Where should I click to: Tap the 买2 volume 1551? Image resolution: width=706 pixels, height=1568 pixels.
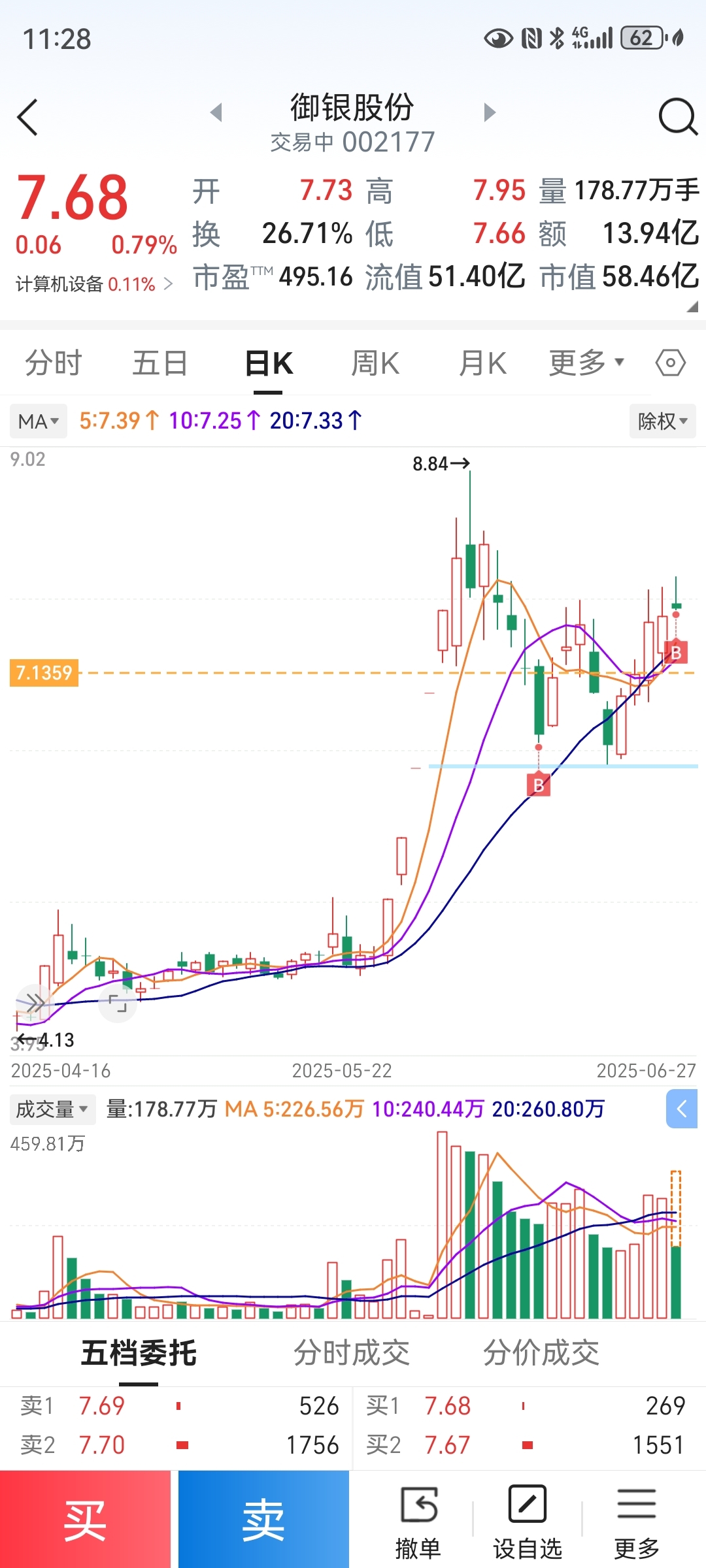tap(658, 1445)
